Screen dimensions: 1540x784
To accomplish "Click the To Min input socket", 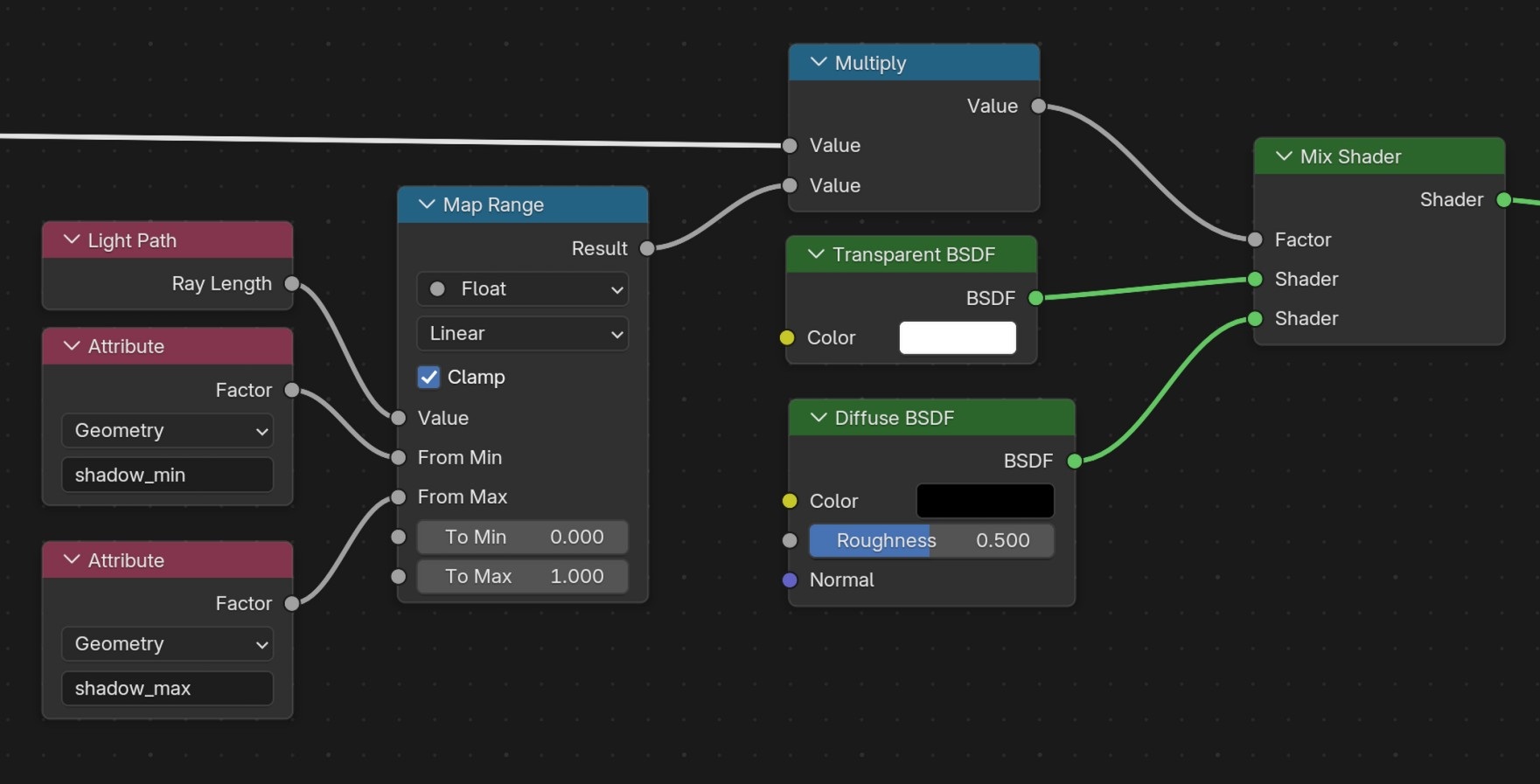I will click(398, 537).
